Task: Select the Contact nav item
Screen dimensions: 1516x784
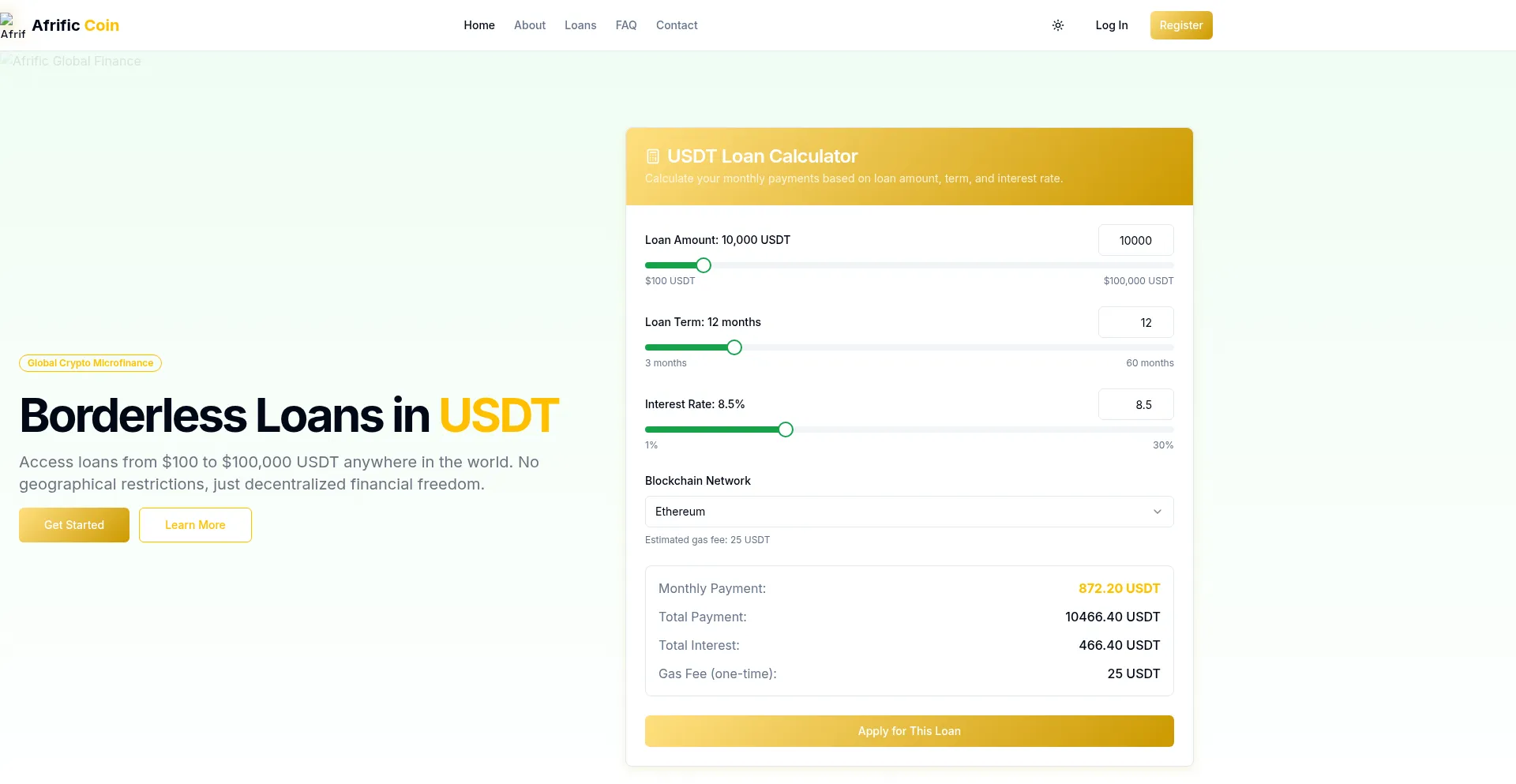Action: [x=677, y=25]
